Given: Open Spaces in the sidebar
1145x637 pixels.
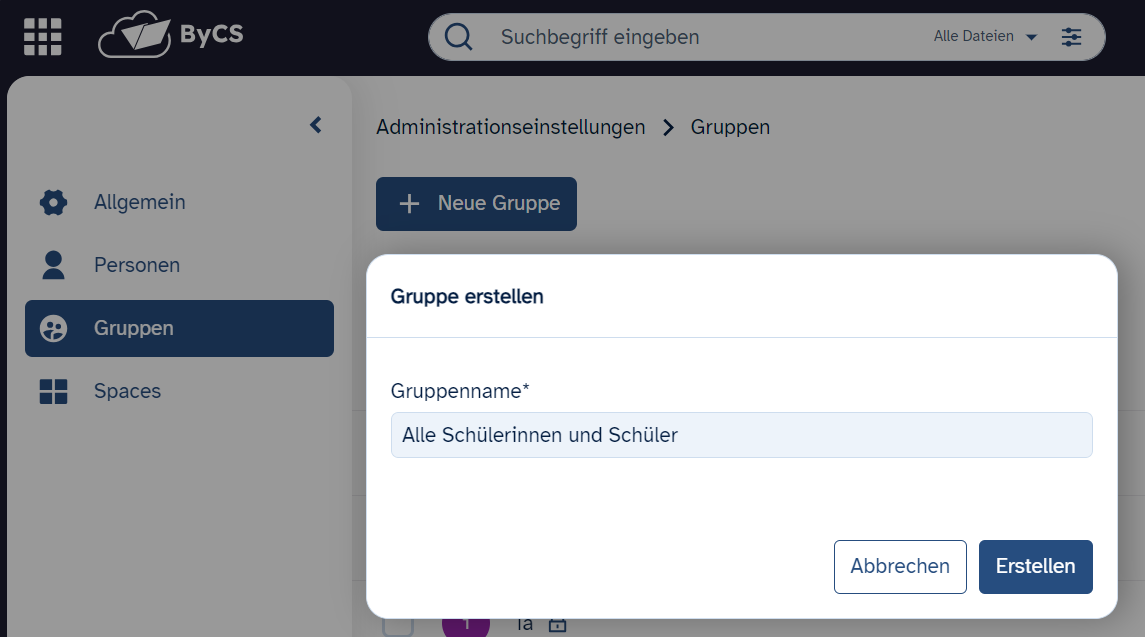Looking at the screenshot, I should click(x=179, y=392).
